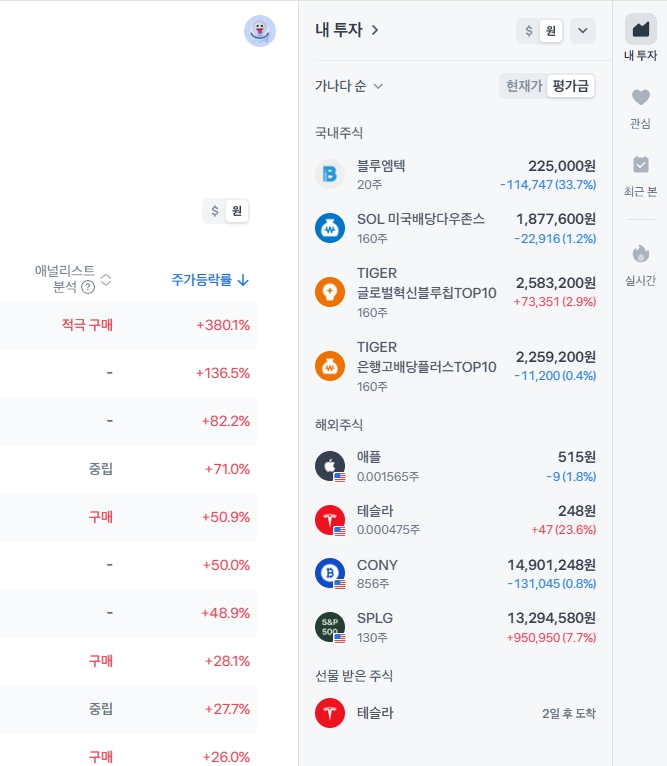Sort by 애널리스트 분석 up-down arrows

point(106,280)
